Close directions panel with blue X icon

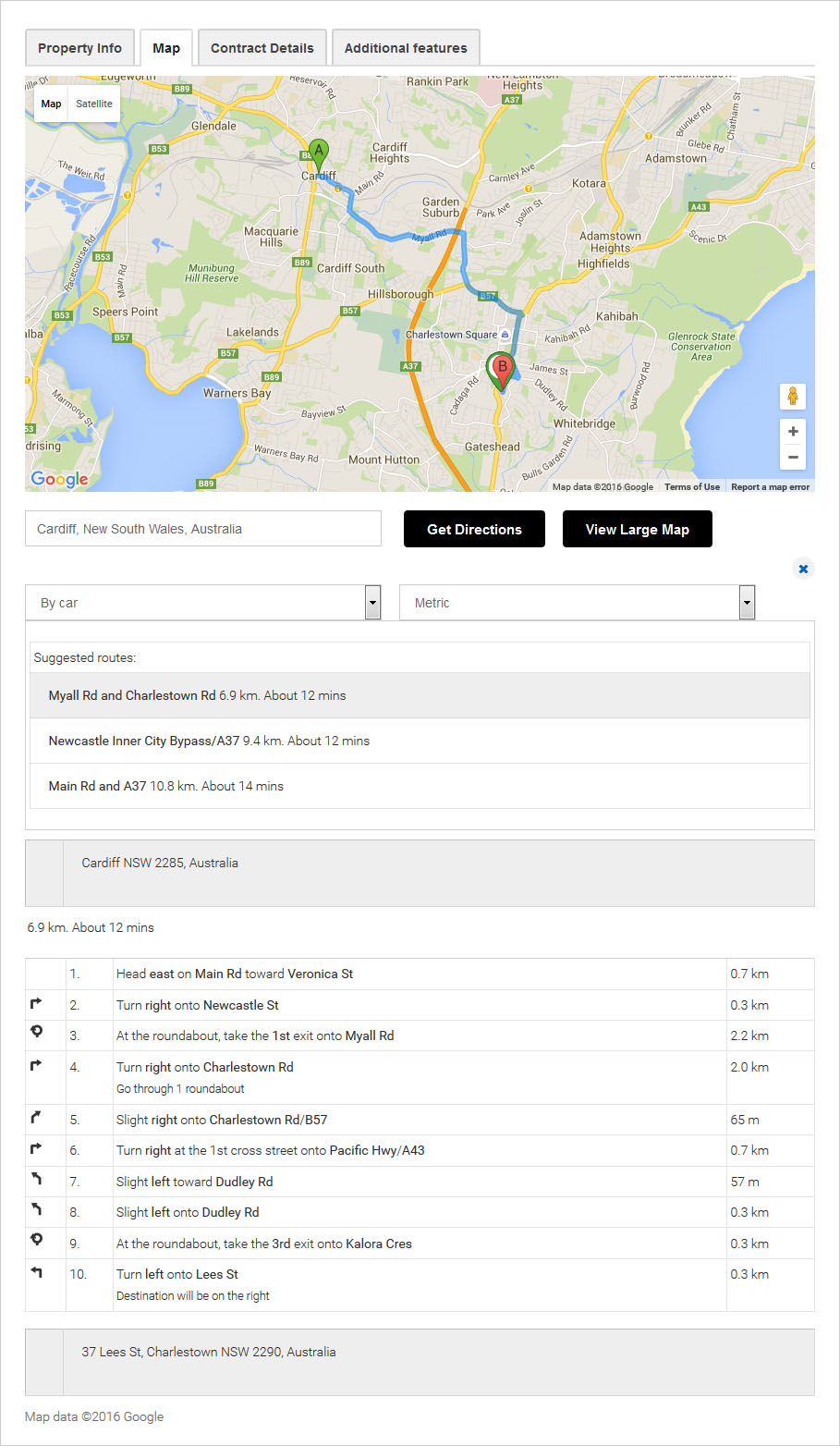coord(803,569)
